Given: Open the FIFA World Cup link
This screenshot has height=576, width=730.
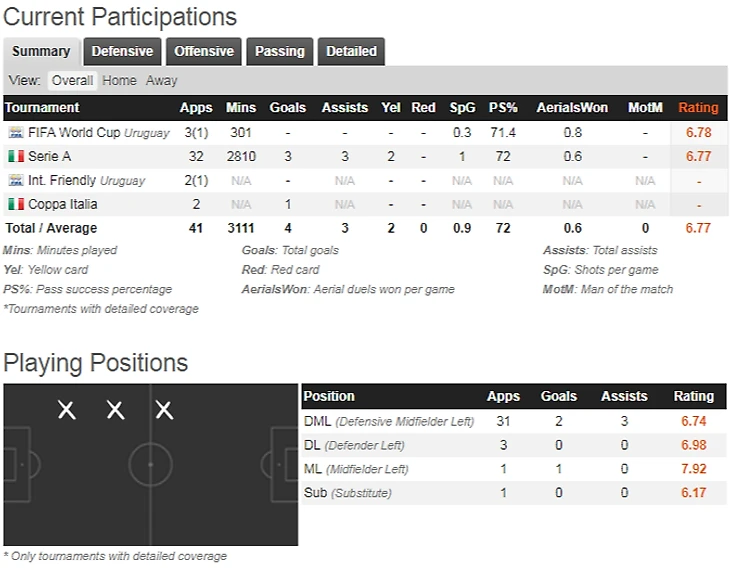Looking at the screenshot, I should (x=74, y=133).
